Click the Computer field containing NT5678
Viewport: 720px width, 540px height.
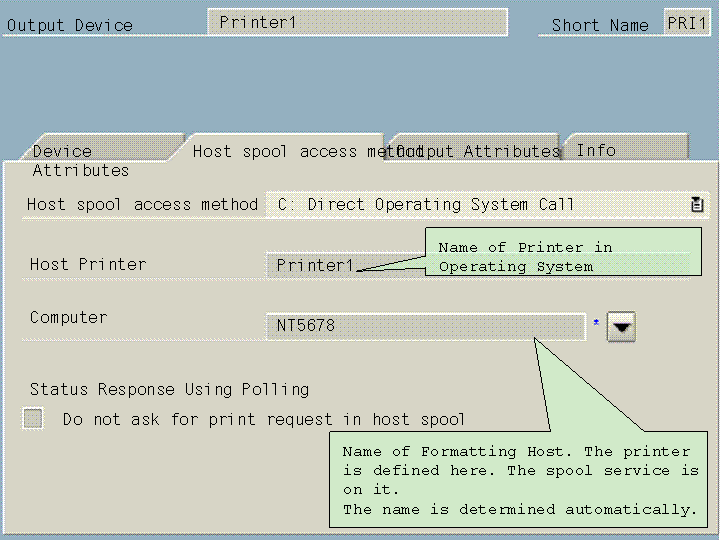[425, 326]
